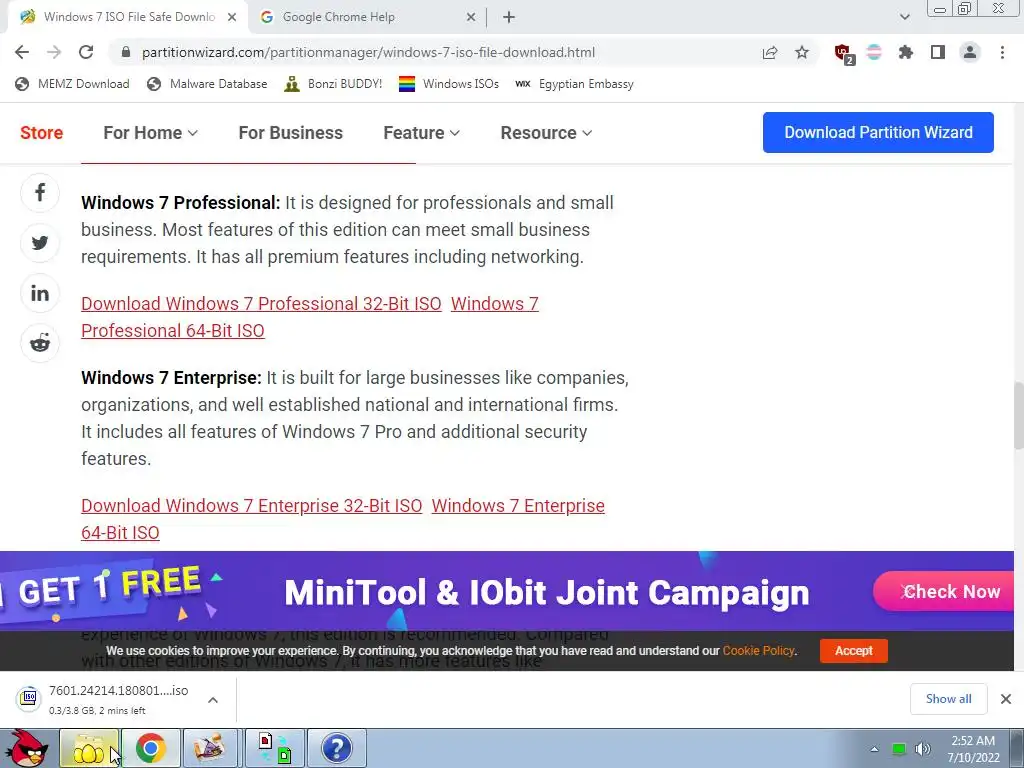Open Angry Birds start button
Screen dimensions: 1024x768
(27, 748)
